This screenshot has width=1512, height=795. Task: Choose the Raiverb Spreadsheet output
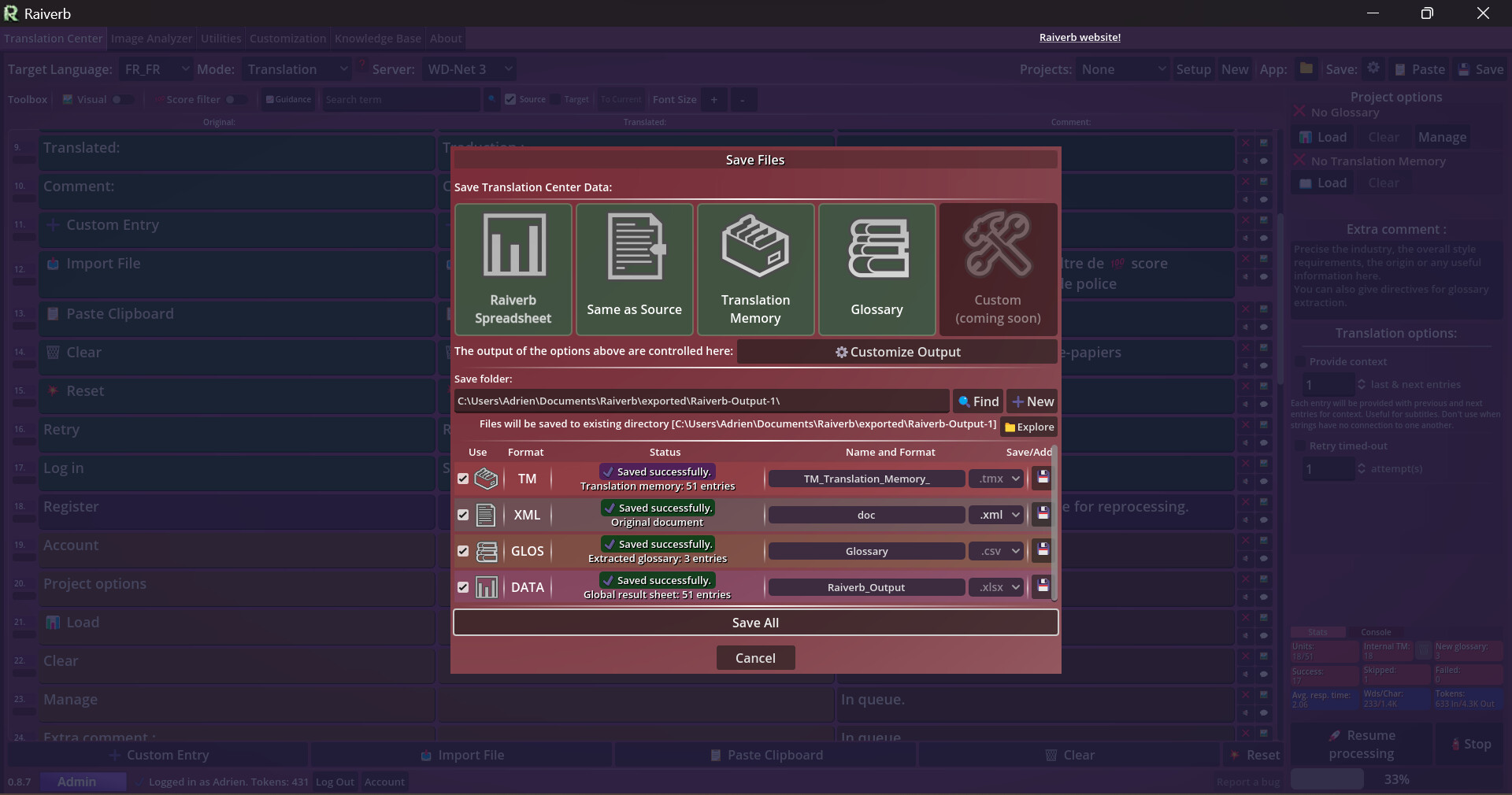[513, 270]
